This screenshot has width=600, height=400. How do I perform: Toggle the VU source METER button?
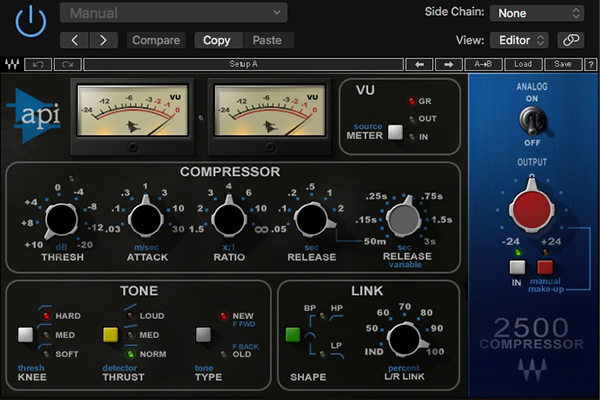click(x=395, y=132)
